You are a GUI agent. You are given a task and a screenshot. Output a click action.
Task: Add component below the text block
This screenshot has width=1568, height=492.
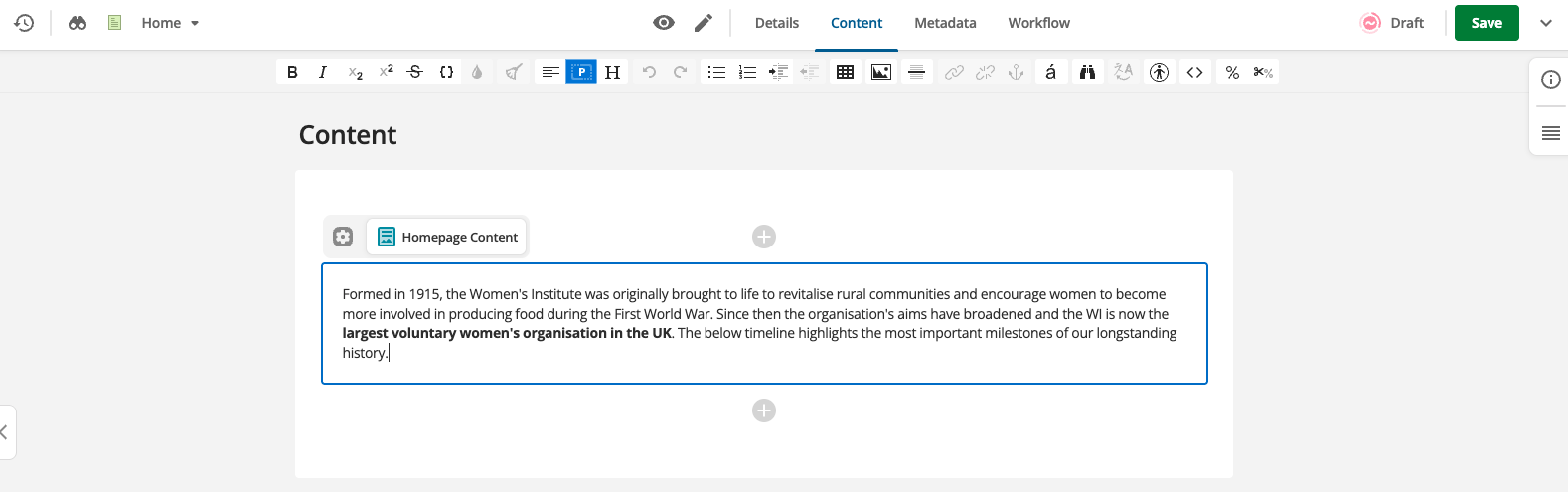pos(764,410)
